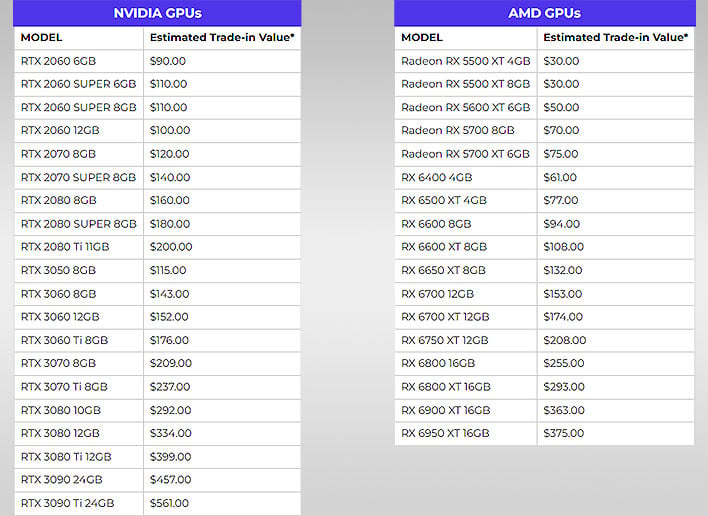Select the RX 6400 4GB cell

(466, 177)
